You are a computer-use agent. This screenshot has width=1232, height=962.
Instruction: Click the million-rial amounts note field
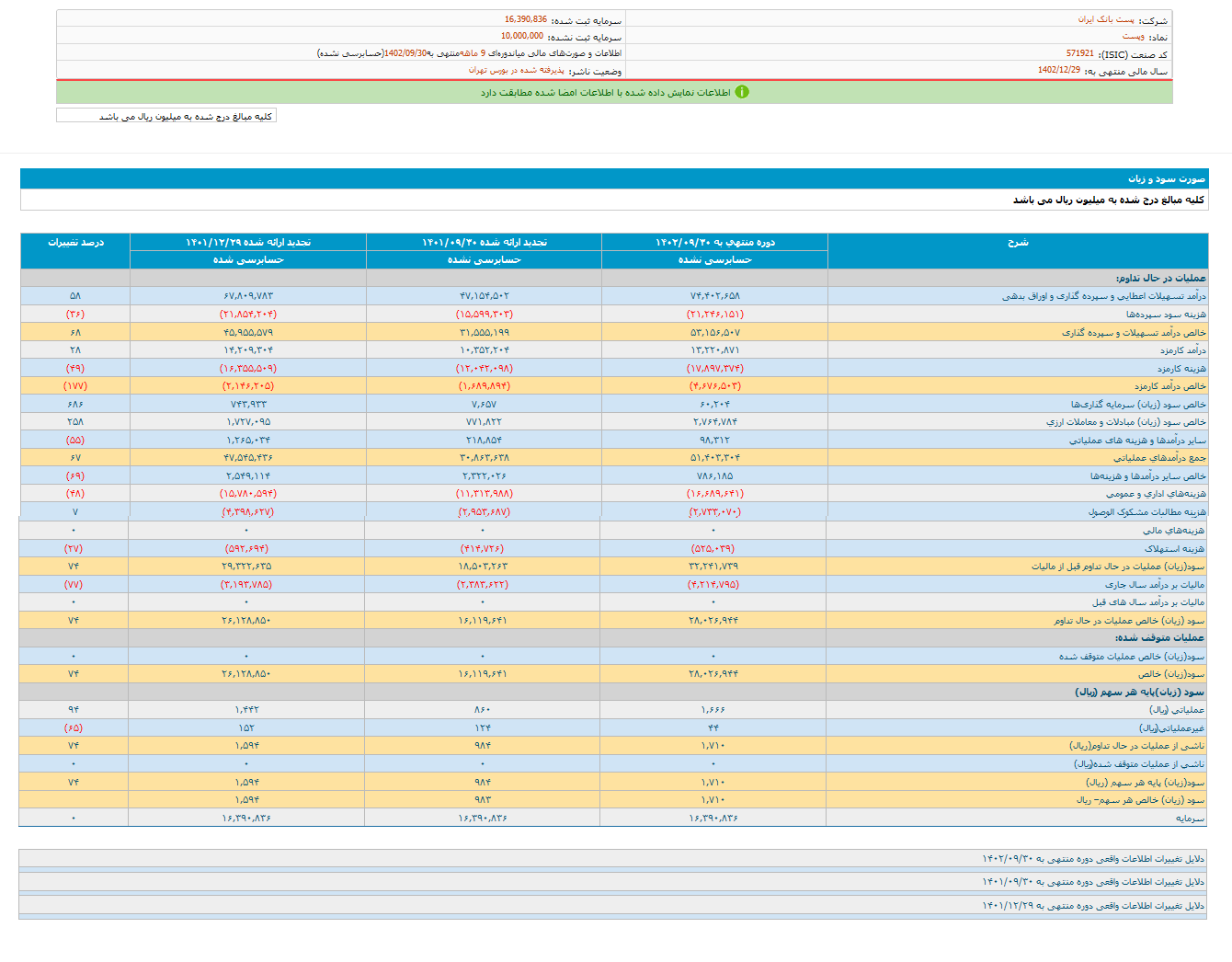point(166,116)
